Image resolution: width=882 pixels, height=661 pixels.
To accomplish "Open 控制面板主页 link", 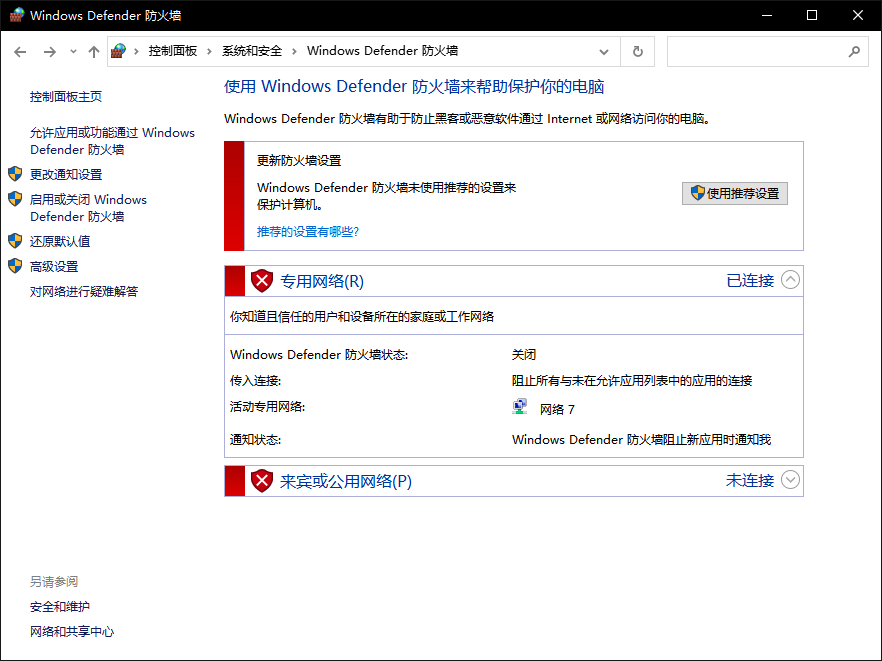I will [x=66, y=97].
